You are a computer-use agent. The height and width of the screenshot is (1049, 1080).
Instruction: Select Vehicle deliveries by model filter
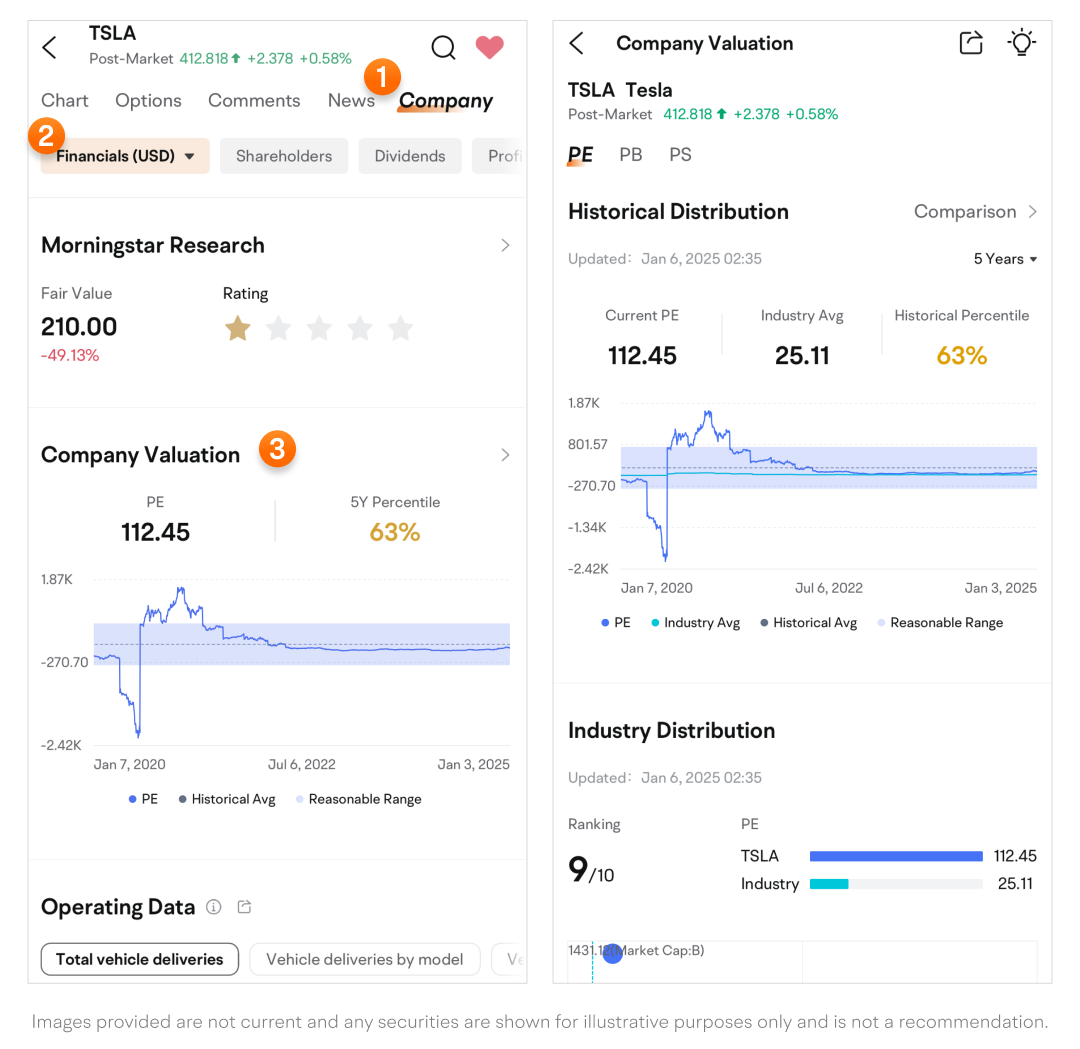pyautogui.click(x=364, y=959)
